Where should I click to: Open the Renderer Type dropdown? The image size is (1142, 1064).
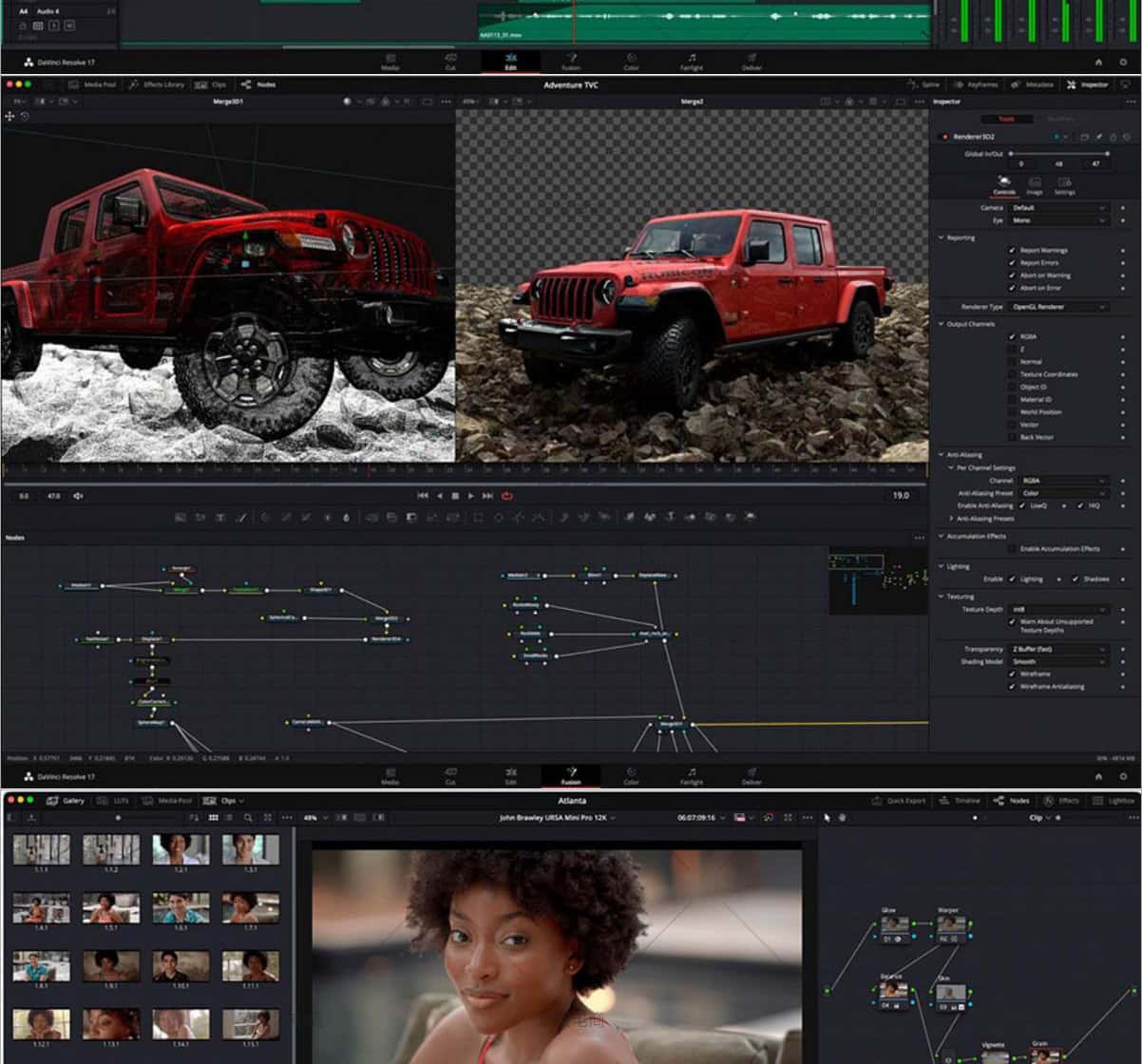pyautogui.click(x=1060, y=307)
